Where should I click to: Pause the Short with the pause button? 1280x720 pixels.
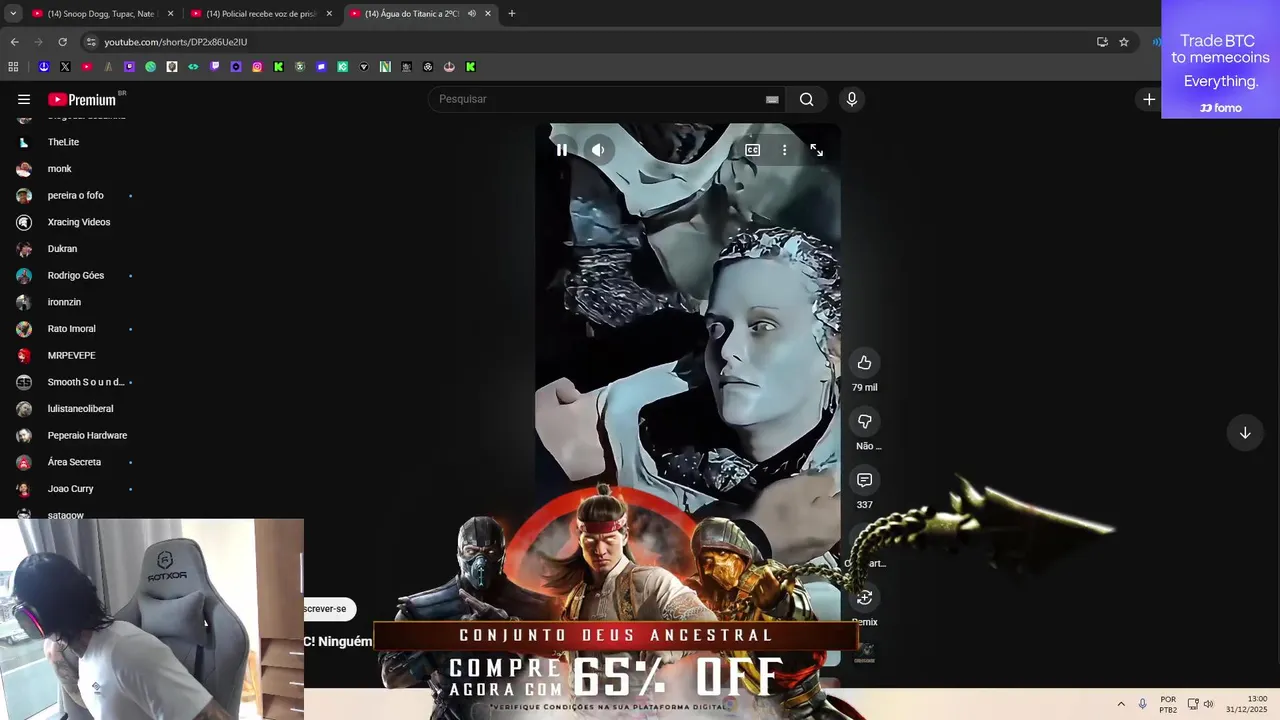click(x=562, y=150)
